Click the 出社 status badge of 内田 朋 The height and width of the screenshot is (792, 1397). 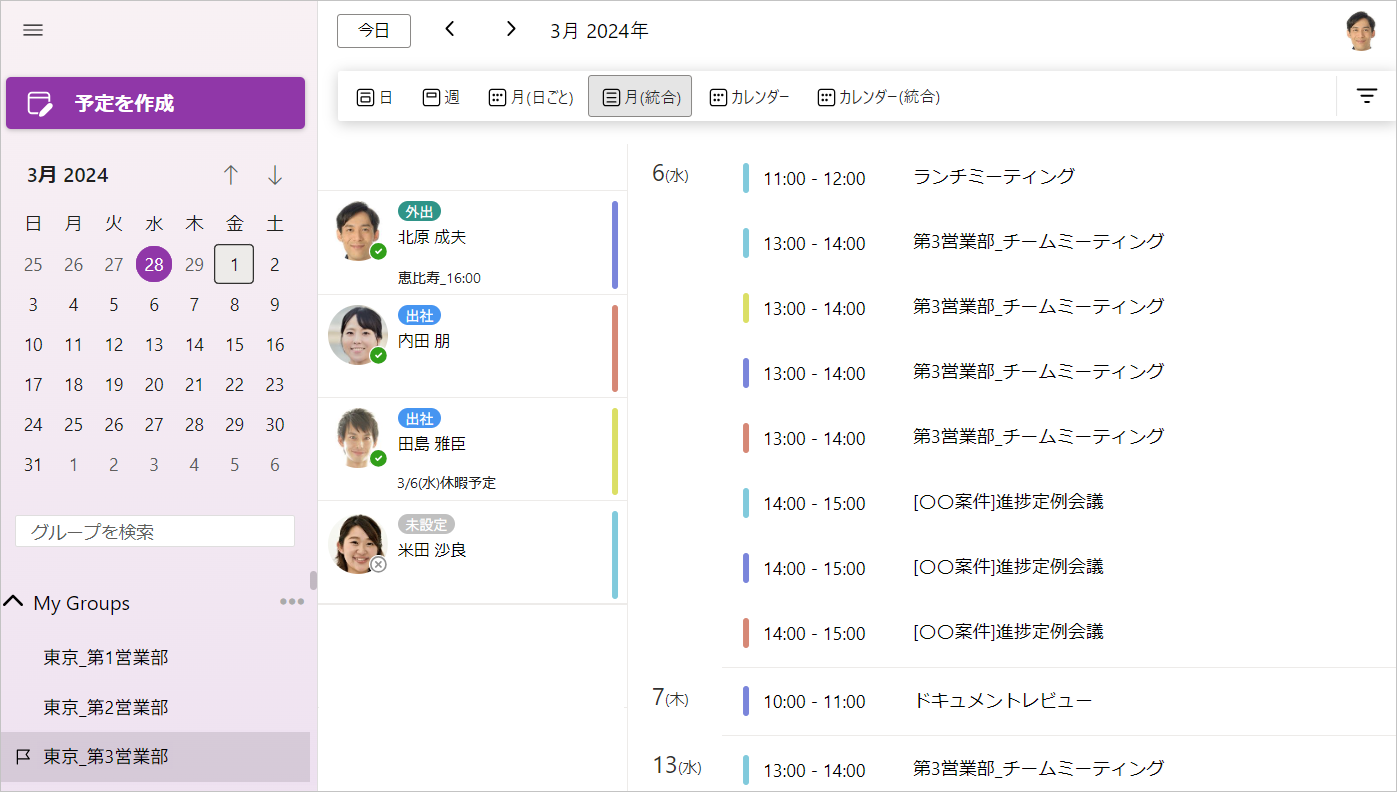point(419,315)
